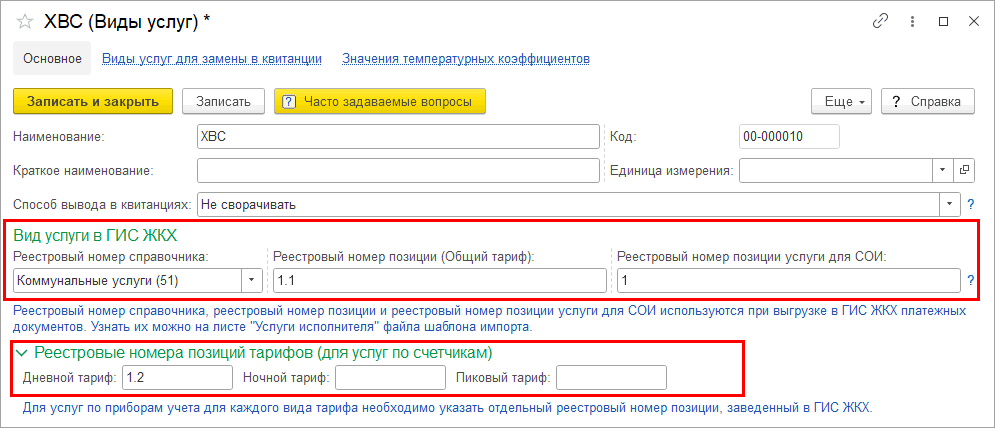The height and width of the screenshot is (428, 995).
Task: Copy link to this form
Action: tap(881, 21)
